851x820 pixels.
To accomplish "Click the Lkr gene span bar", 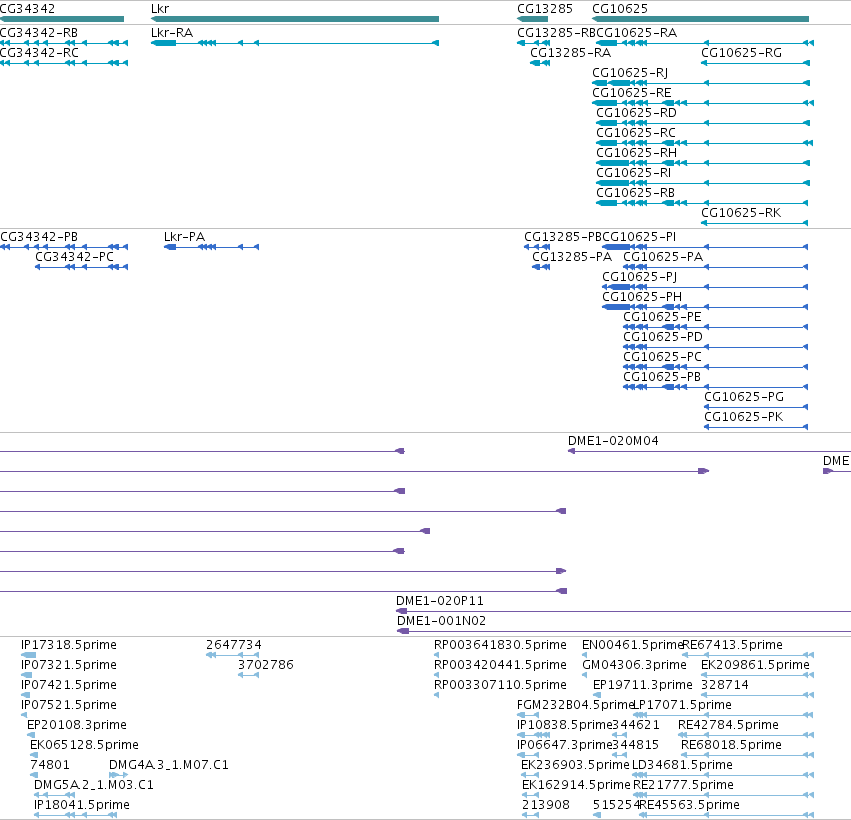I will click(295, 19).
